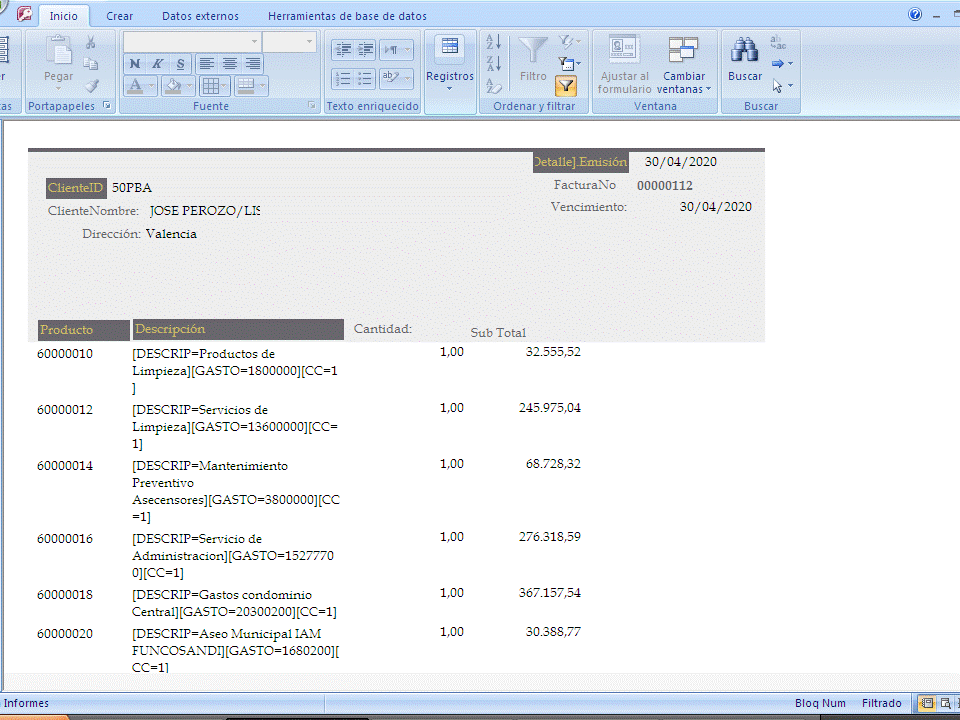
Task: Click the Buscar binoculars icon
Action: tap(744, 50)
